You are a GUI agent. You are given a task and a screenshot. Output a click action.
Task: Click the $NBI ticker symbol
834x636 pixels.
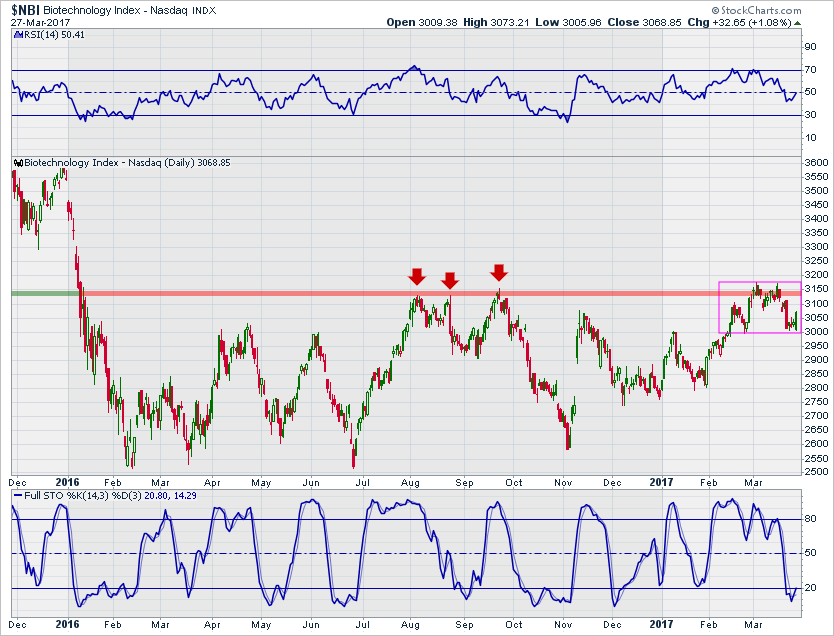[x=25, y=10]
